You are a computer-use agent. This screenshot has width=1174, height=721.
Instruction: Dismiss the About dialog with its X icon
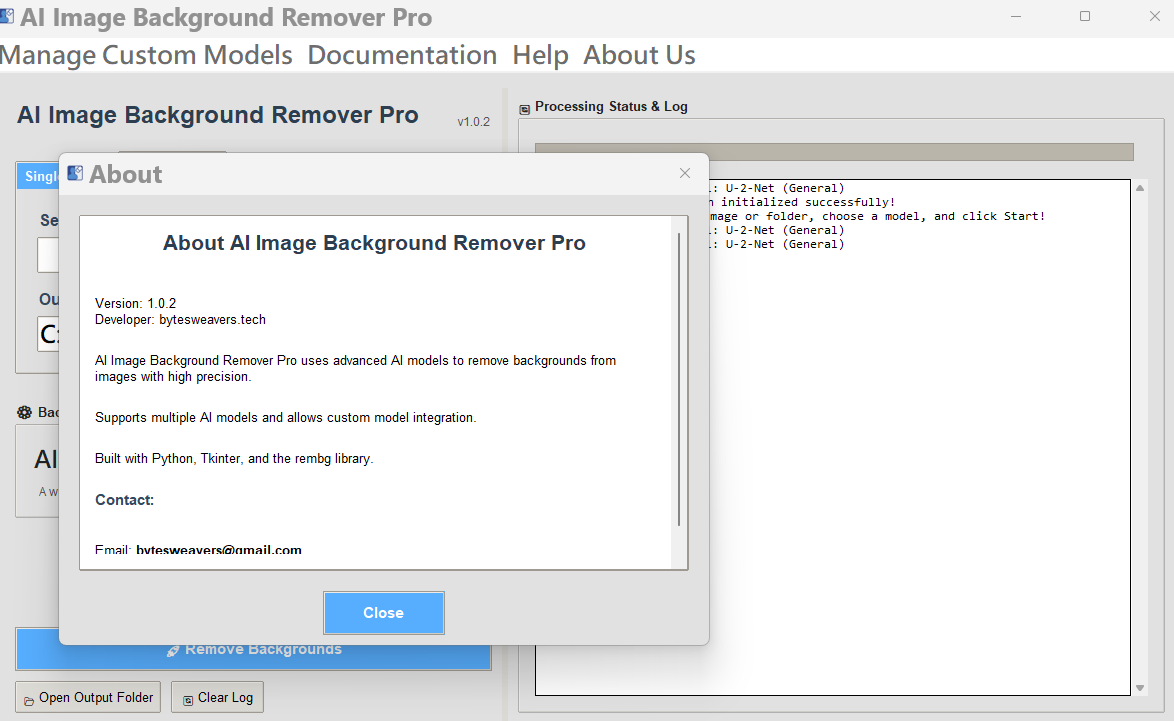tap(685, 173)
